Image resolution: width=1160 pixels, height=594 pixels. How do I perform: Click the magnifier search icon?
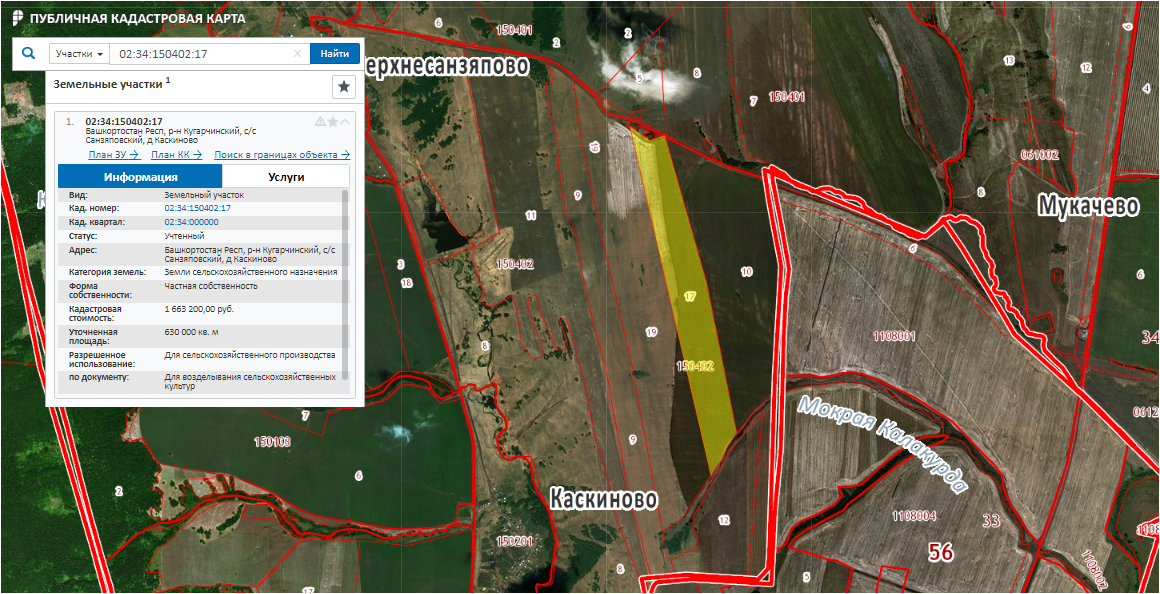click(28, 53)
